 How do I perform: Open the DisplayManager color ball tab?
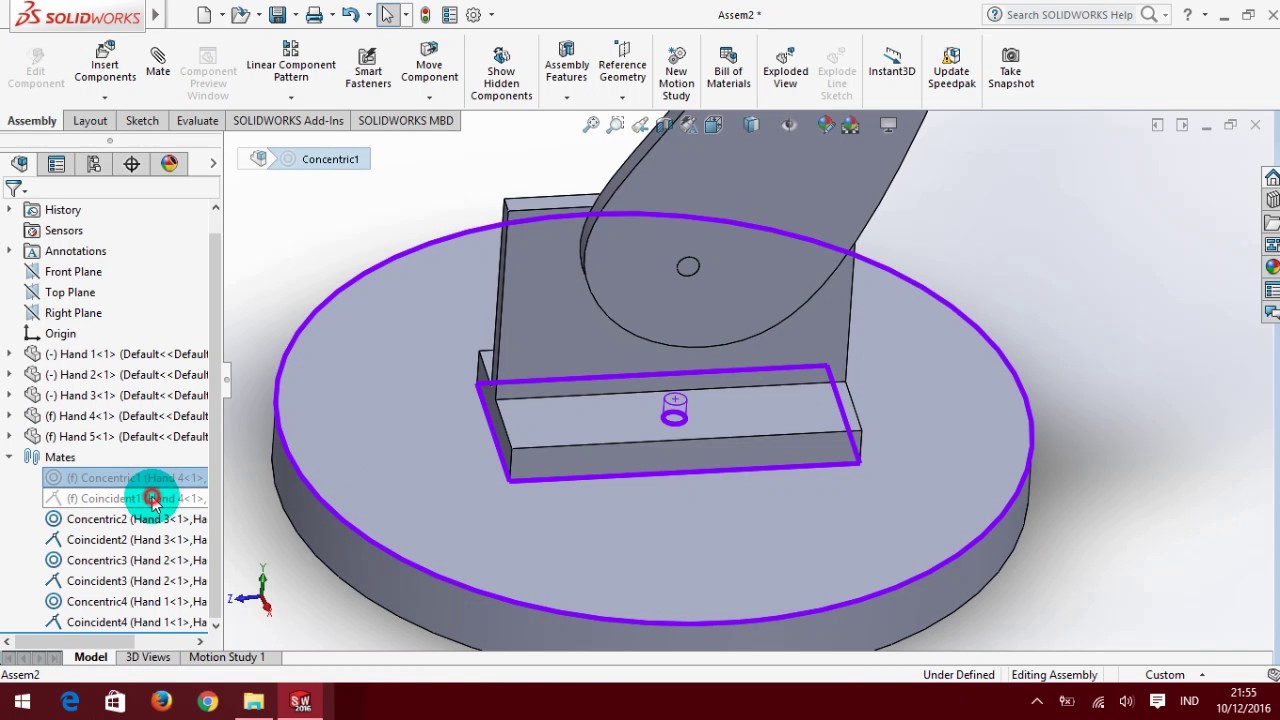point(169,164)
